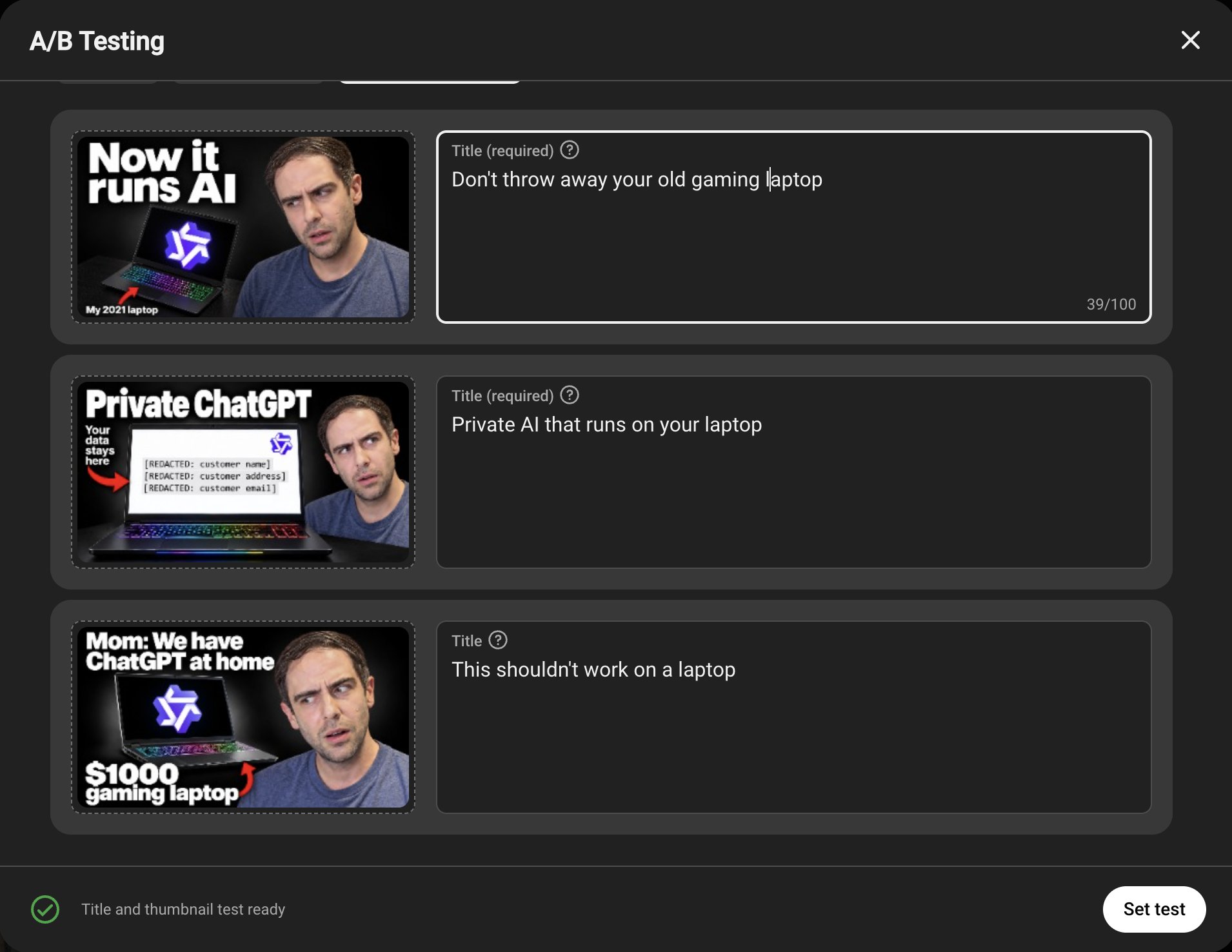Image resolution: width=1232 pixels, height=952 pixels.
Task: Select the "Mom: We have ChatGPT at home" thumbnail
Action: tap(243, 717)
